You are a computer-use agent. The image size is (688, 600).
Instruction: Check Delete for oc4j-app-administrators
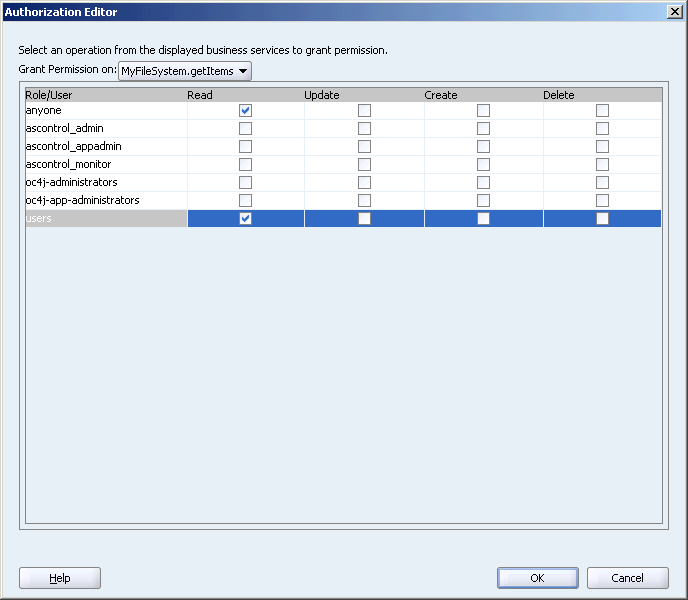602,201
